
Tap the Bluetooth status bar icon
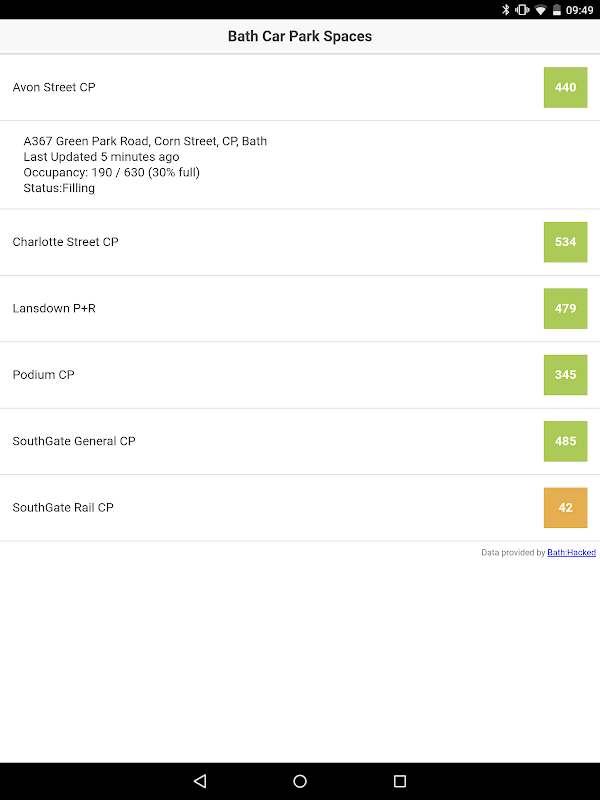click(x=506, y=10)
